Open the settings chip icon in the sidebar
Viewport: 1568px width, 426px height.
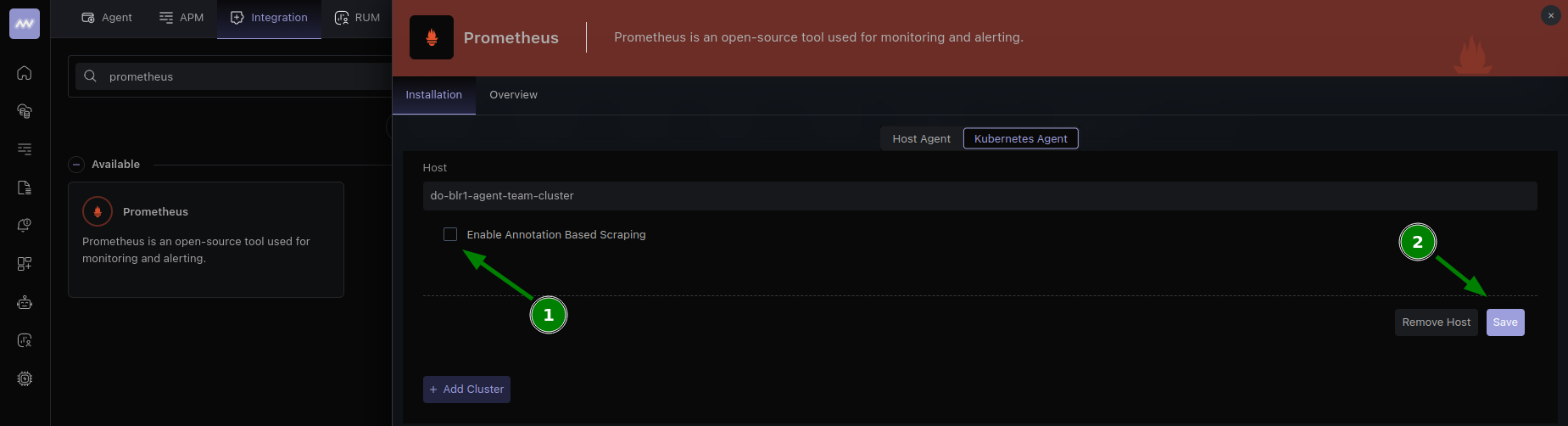point(25,379)
